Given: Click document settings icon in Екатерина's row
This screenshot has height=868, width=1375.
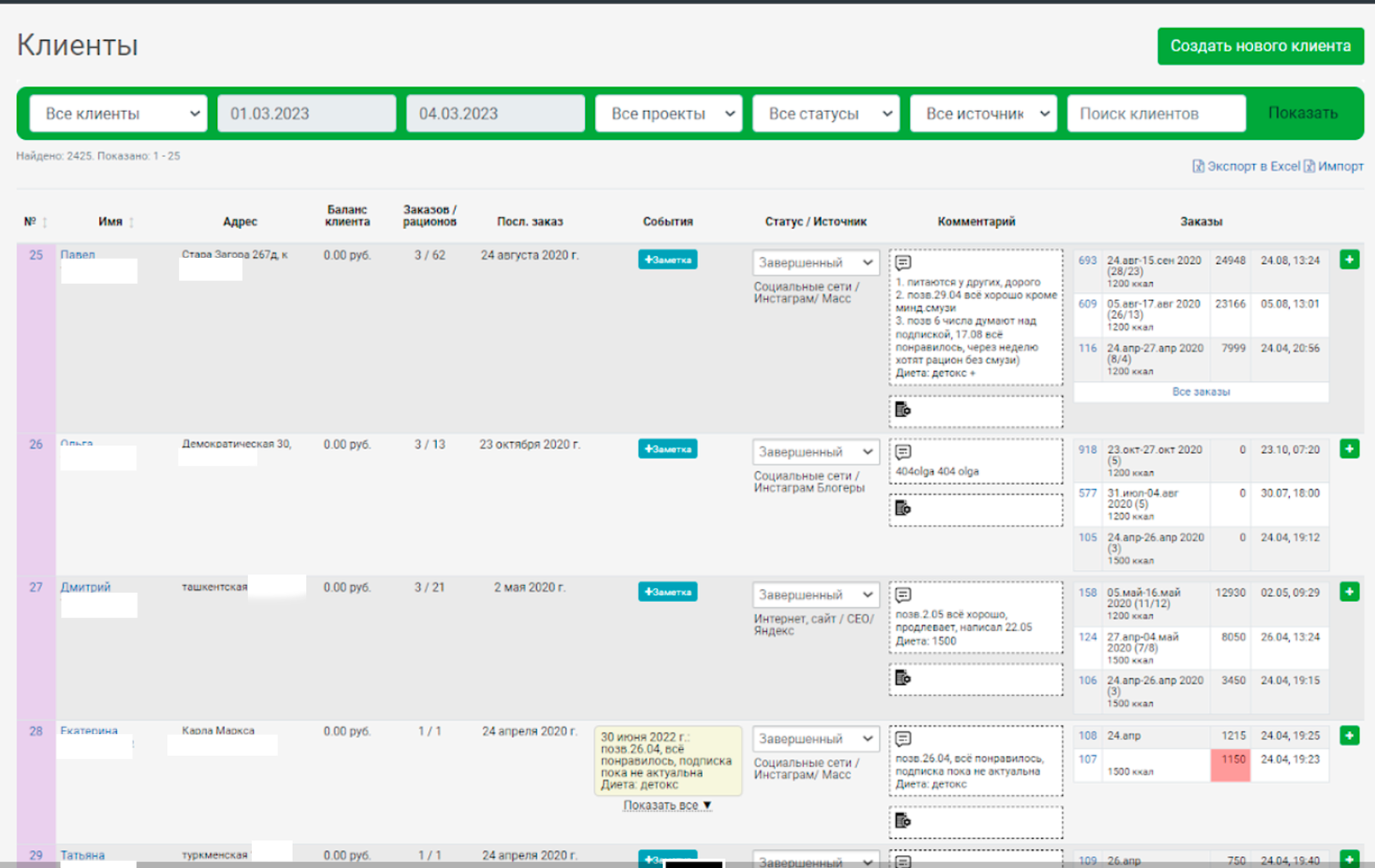Looking at the screenshot, I should pos(903,821).
